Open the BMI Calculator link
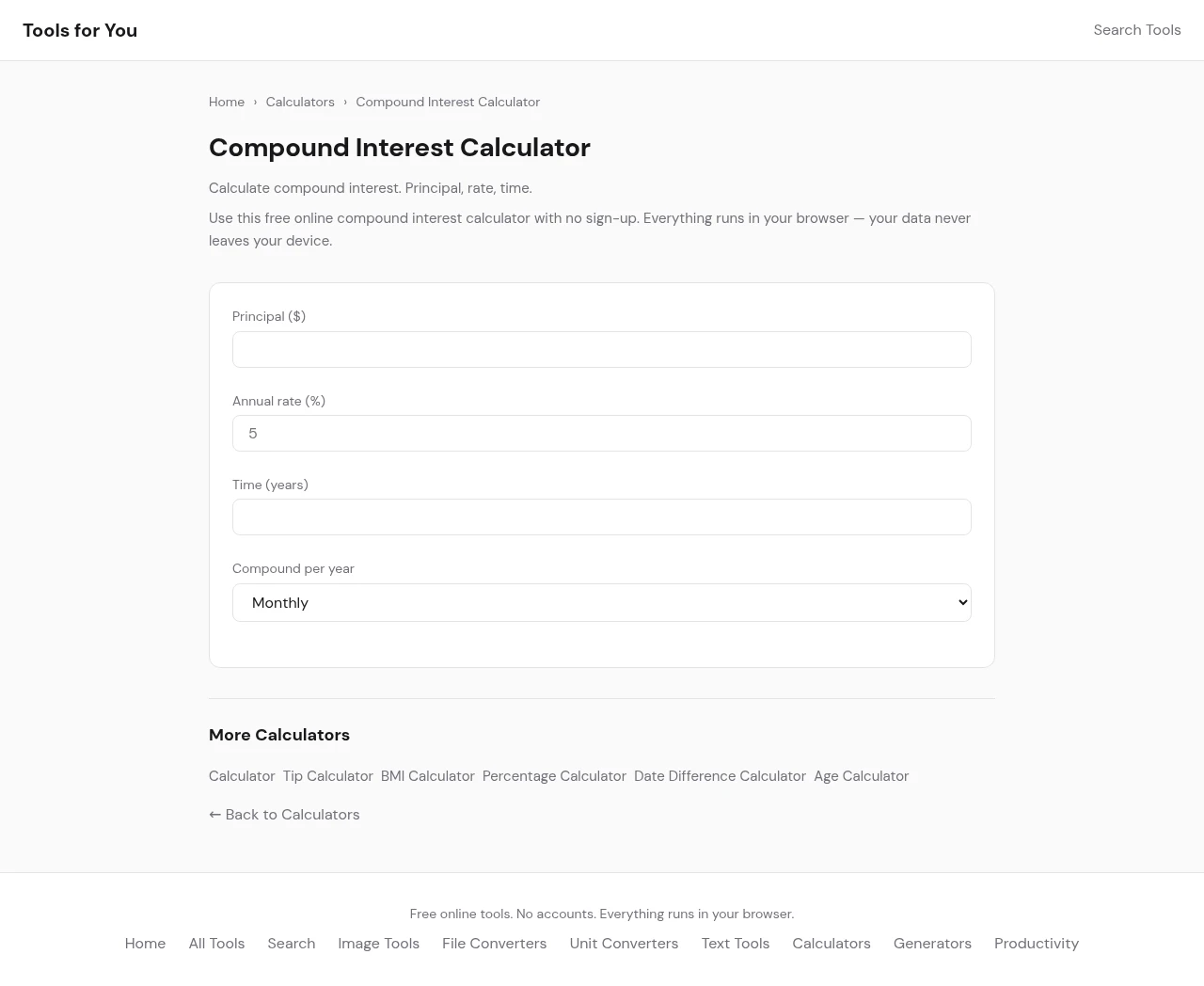The width and height of the screenshot is (1204, 986). point(427,776)
